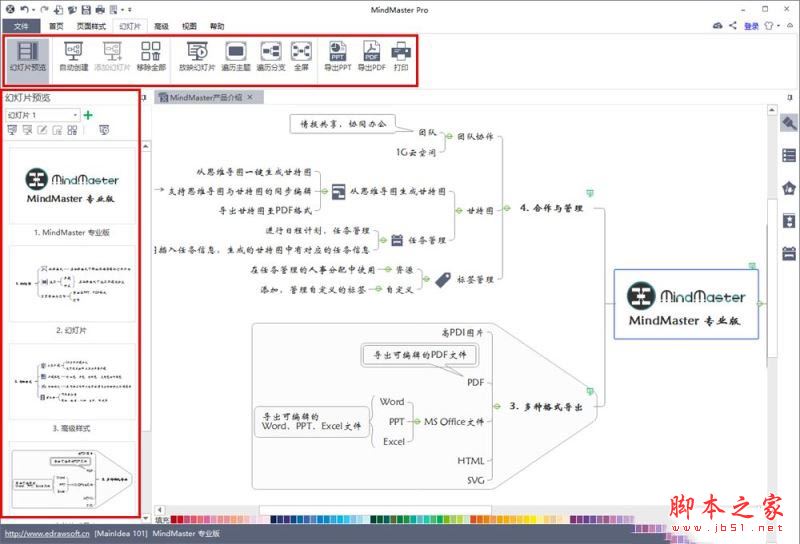
Task: Click the green plus add-slide icon
Action: pos(88,115)
